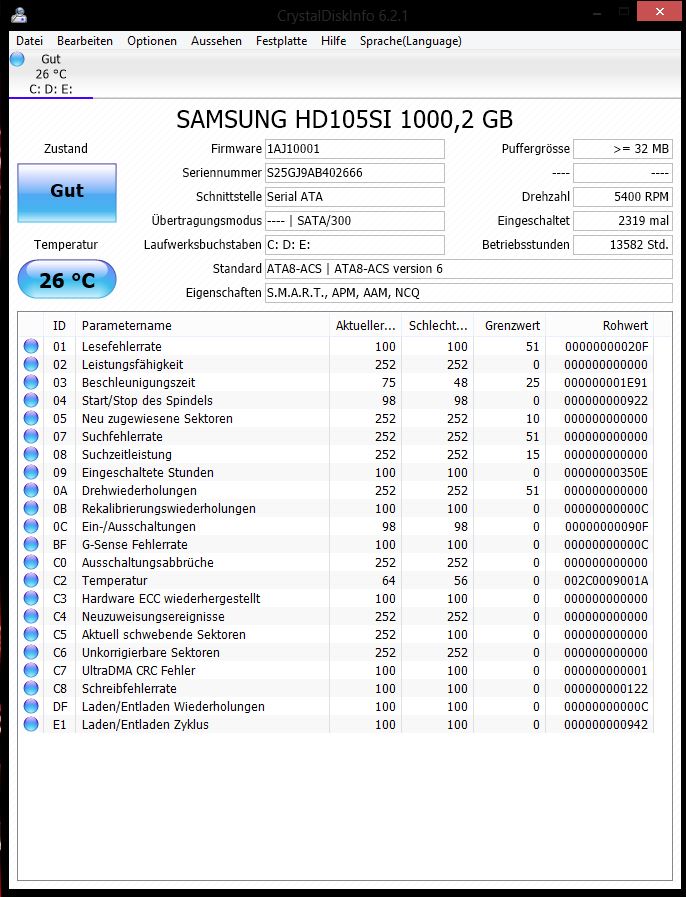Click status orb of G-Sense Fehlerrate row
Screen dimensions: 686x897
coord(31,545)
